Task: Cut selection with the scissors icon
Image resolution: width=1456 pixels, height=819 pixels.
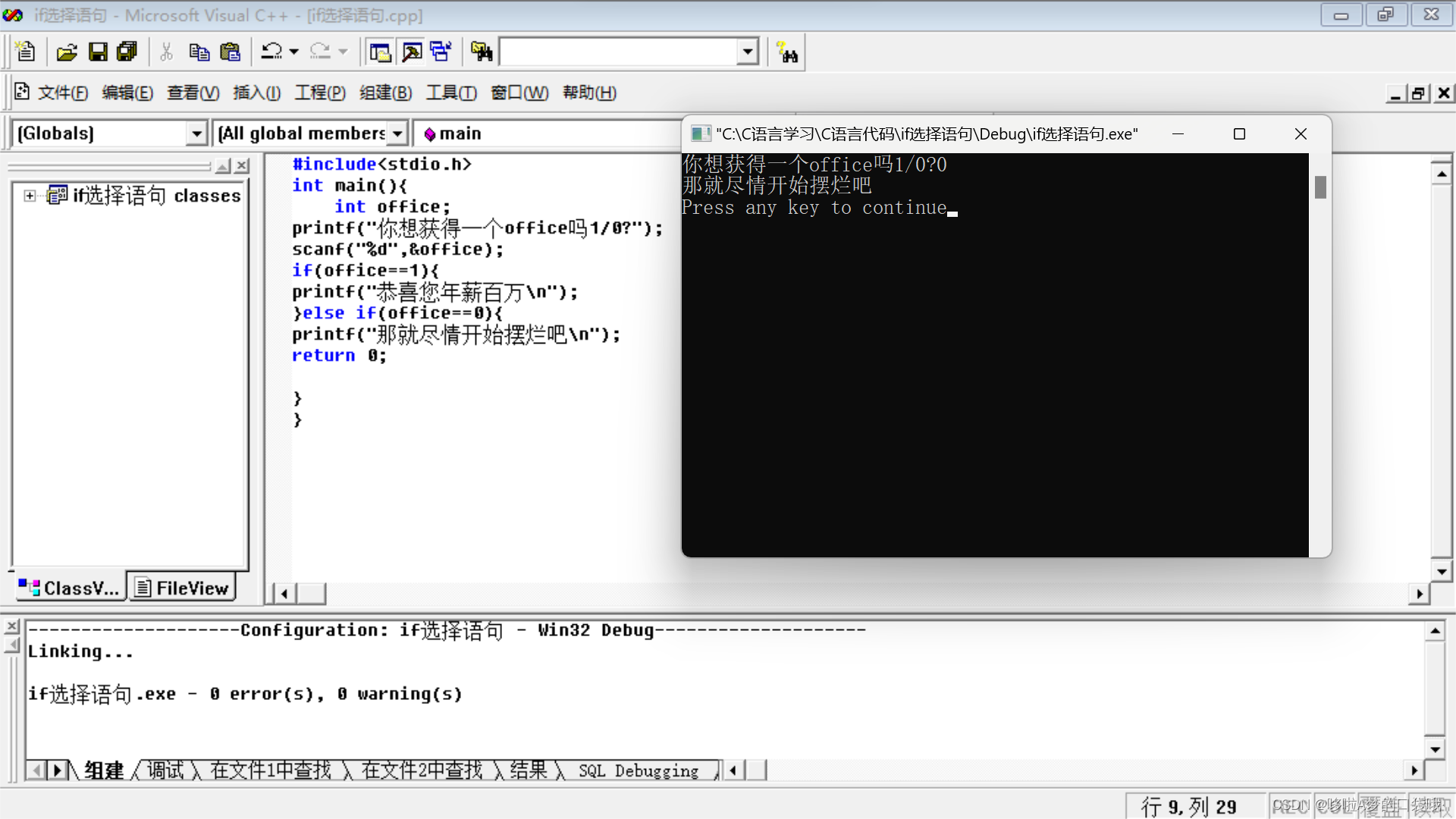Action: point(167,52)
